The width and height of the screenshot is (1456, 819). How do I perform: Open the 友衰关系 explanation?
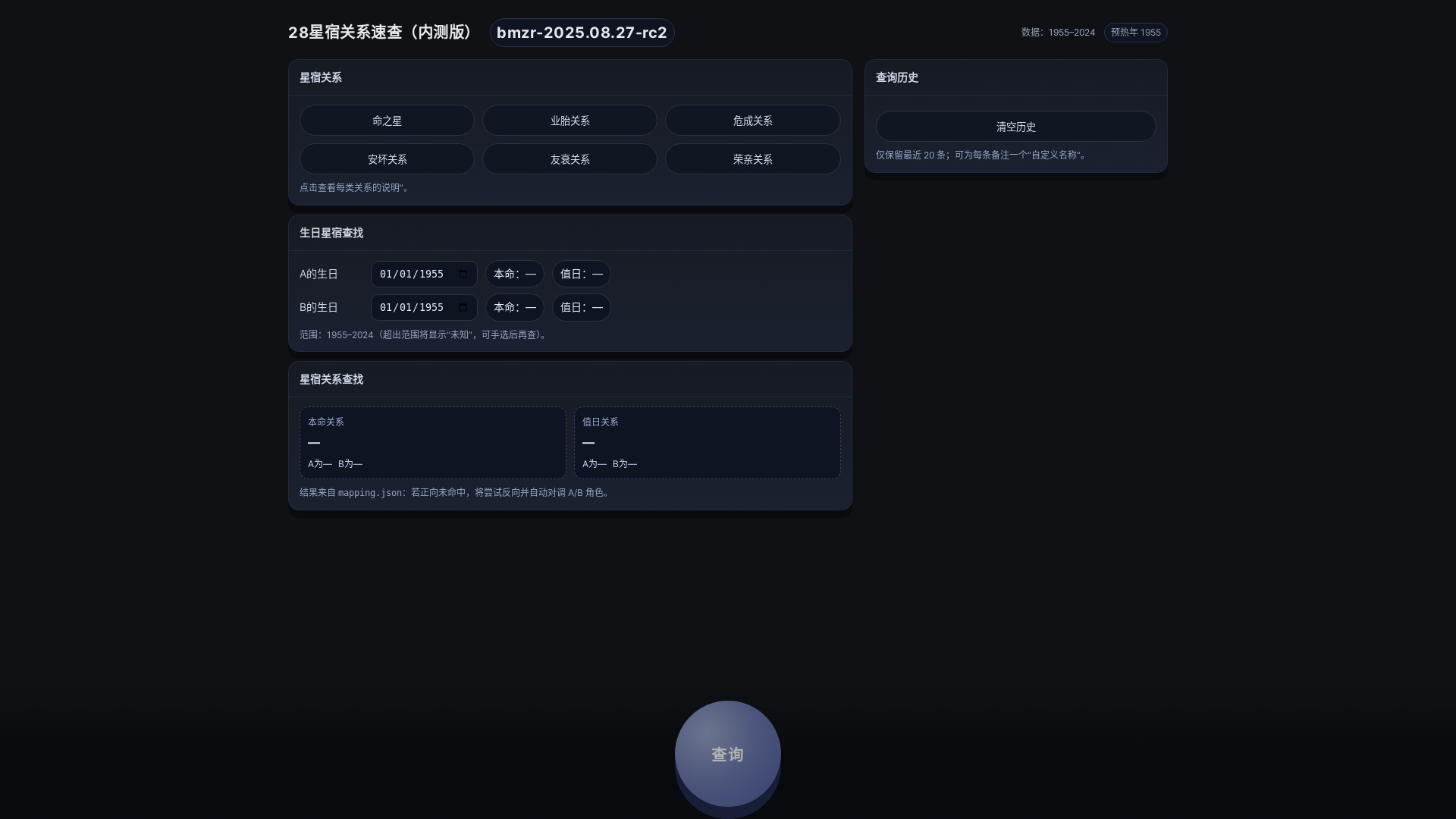pos(570,159)
